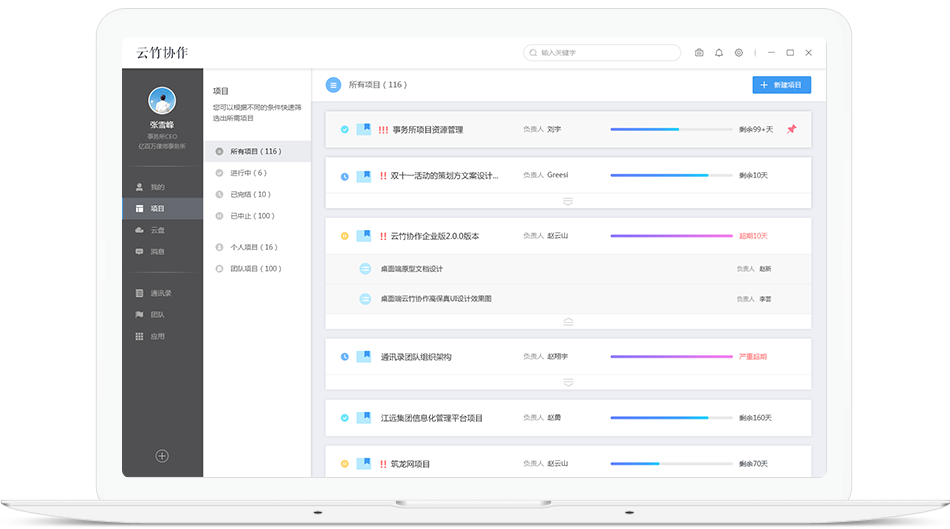Image resolution: width=950 pixels, height=529 pixels.
Task: Open subtask 桌面端原型文档设计
Action: coord(411,269)
